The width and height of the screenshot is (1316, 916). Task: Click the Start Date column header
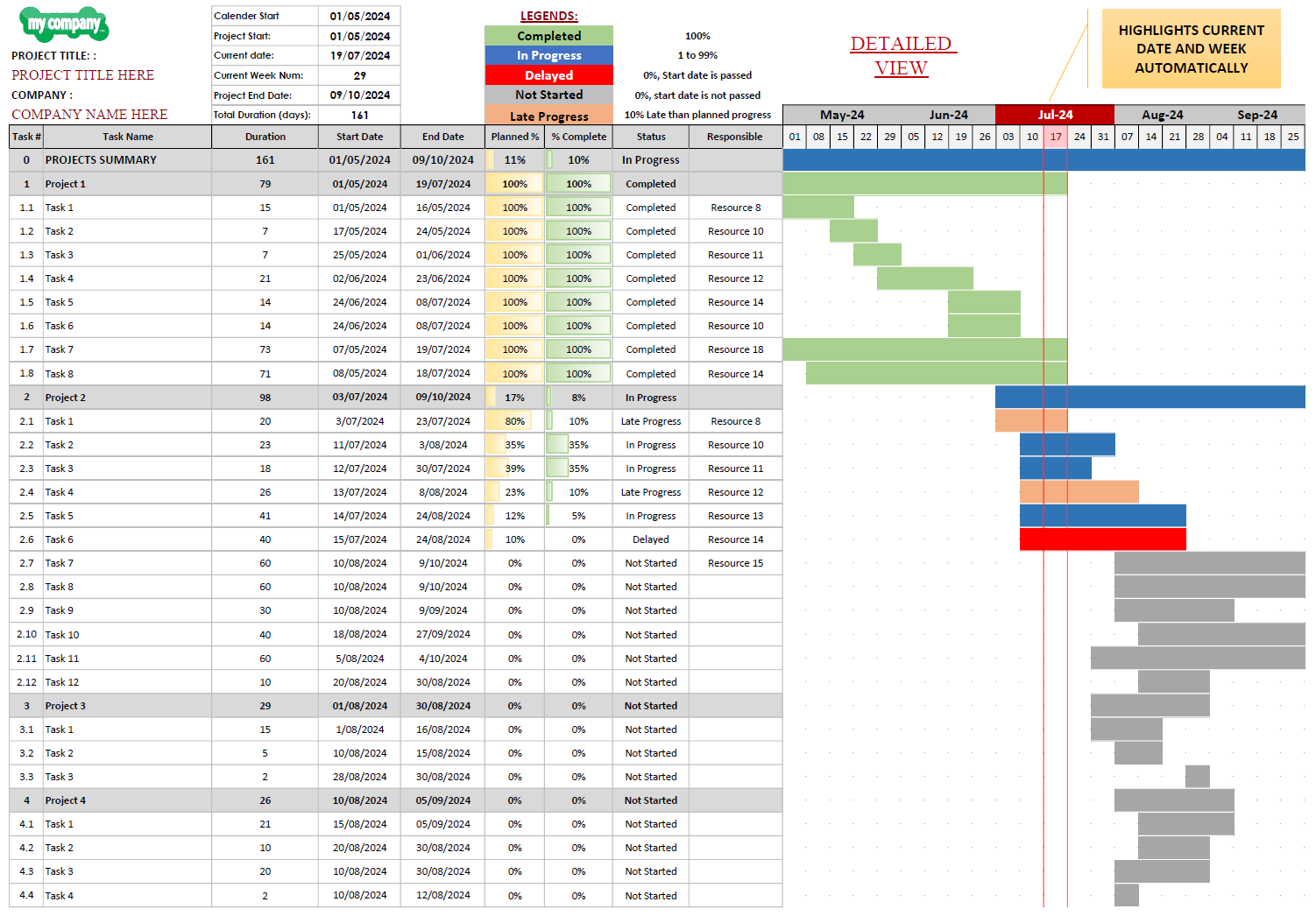pos(359,137)
